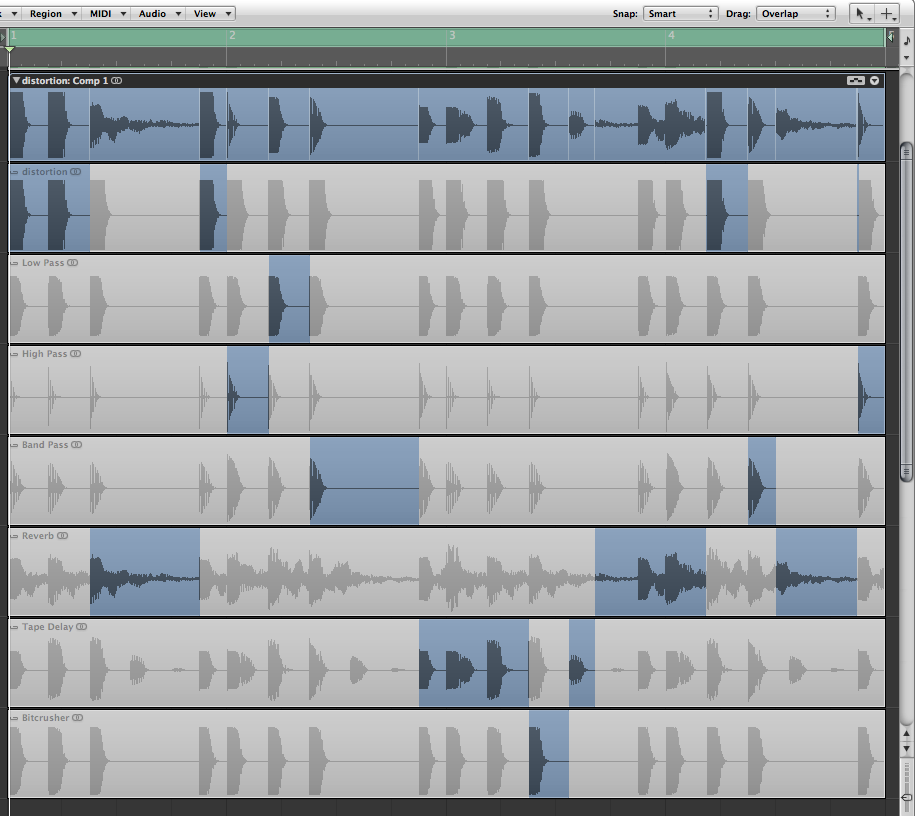Image resolution: width=915 pixels, height=816 pixels.
Task: Open the Snap mode dropdown set to Smart
Action: coord(680,13)
